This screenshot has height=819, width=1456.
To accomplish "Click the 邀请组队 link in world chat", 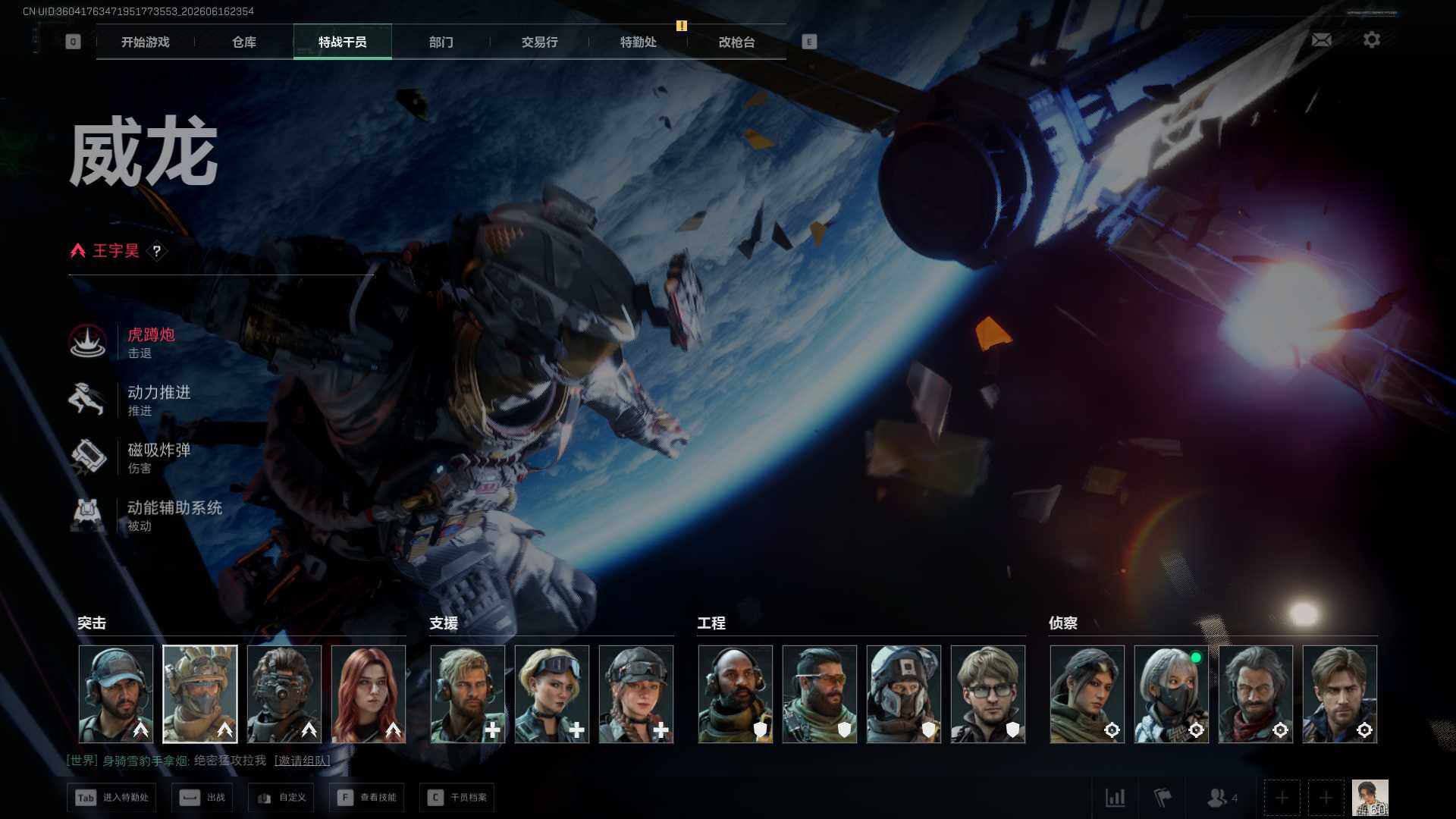I will pos(303,761).
